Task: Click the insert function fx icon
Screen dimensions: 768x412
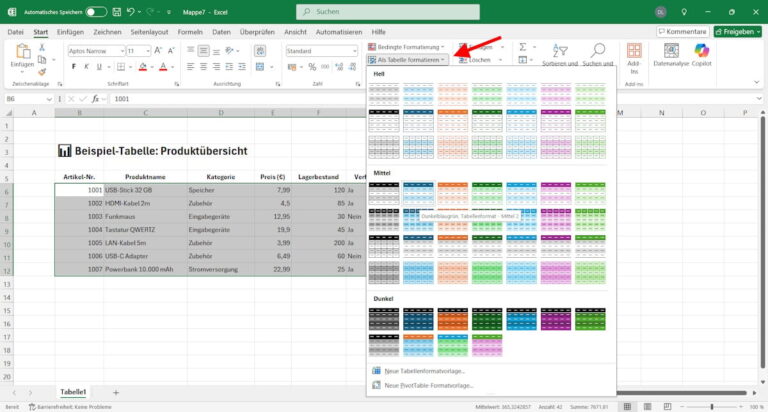Action: tap(95, 99)
